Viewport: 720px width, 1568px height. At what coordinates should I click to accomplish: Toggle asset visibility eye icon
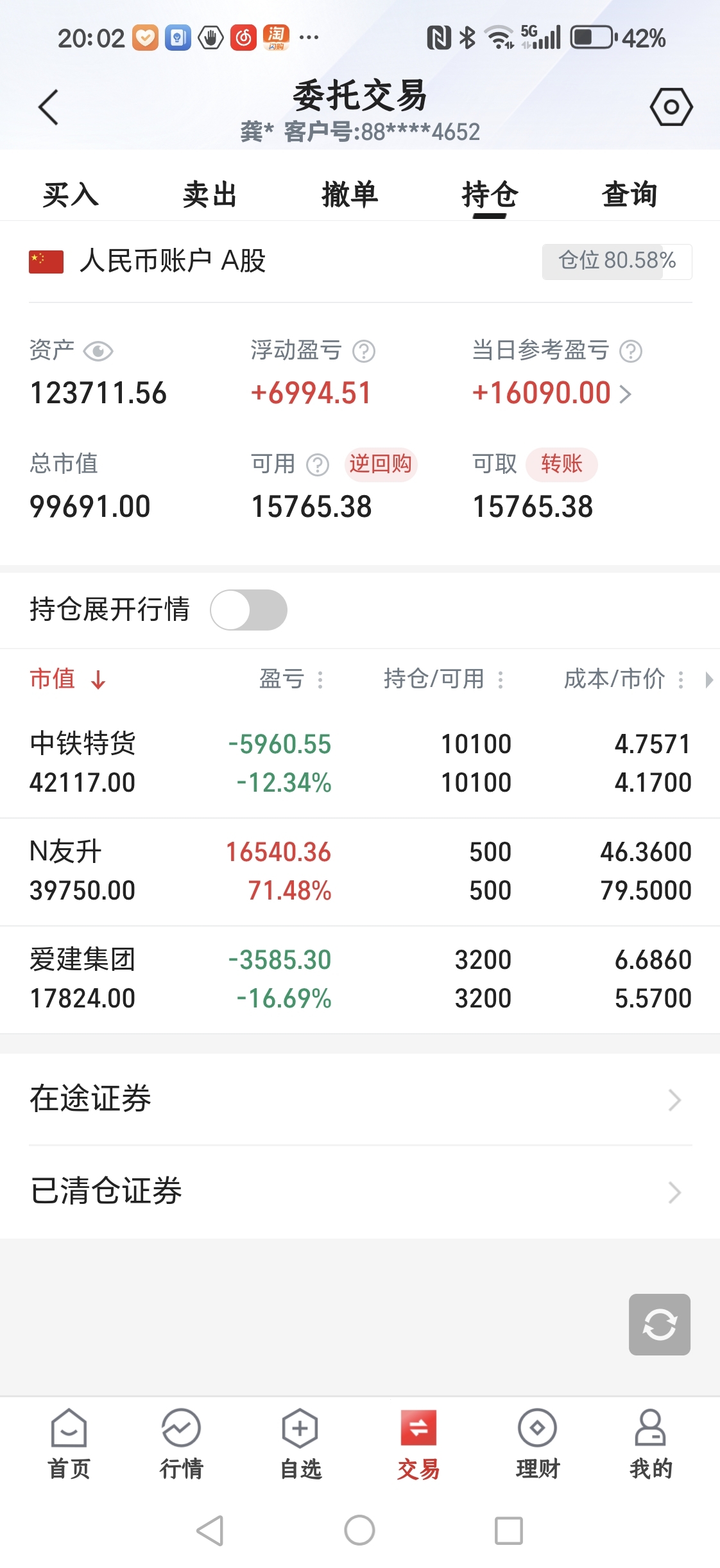point(98,351)
